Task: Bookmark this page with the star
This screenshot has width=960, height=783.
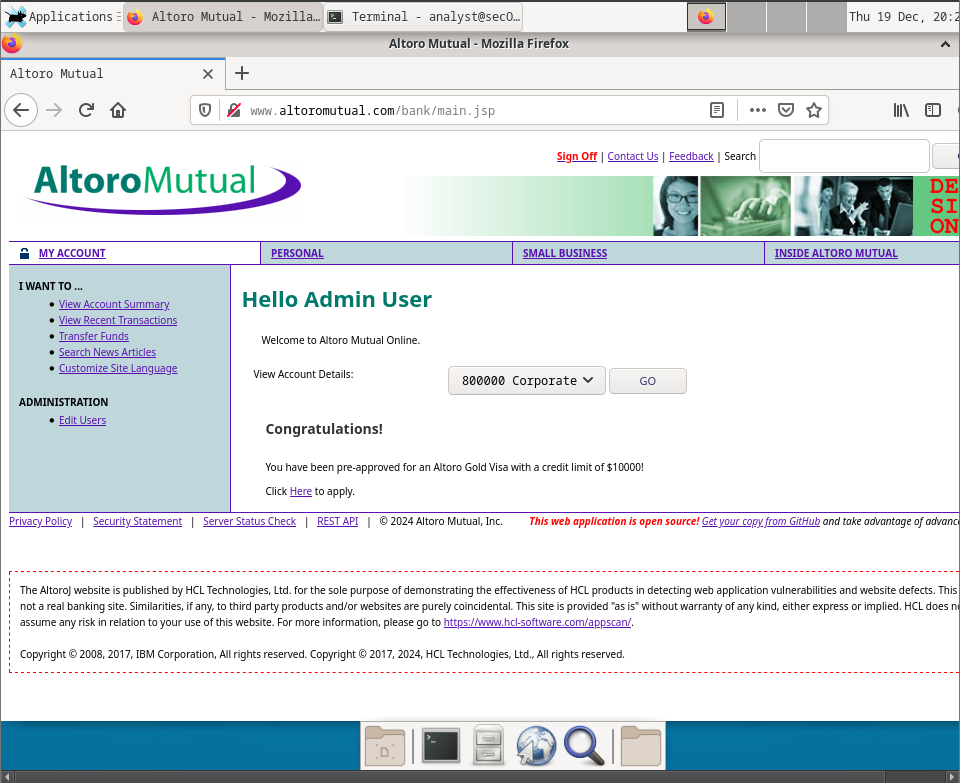Action: point(814,110)
